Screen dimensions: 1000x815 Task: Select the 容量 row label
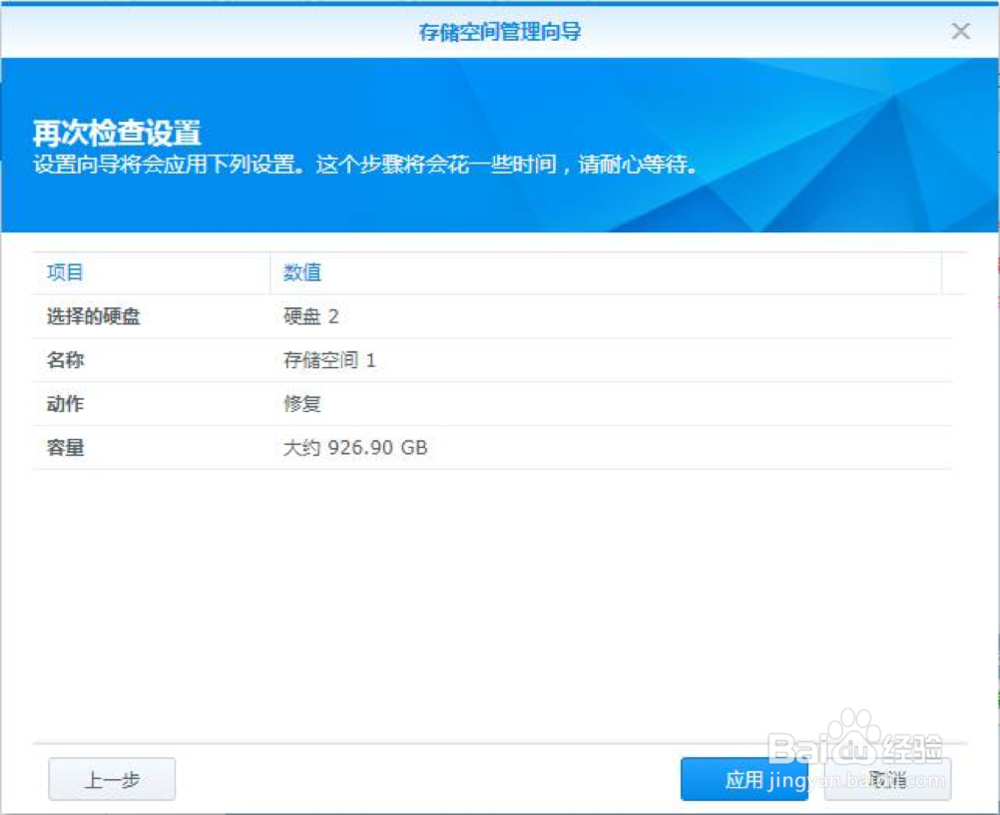[65, 448]
